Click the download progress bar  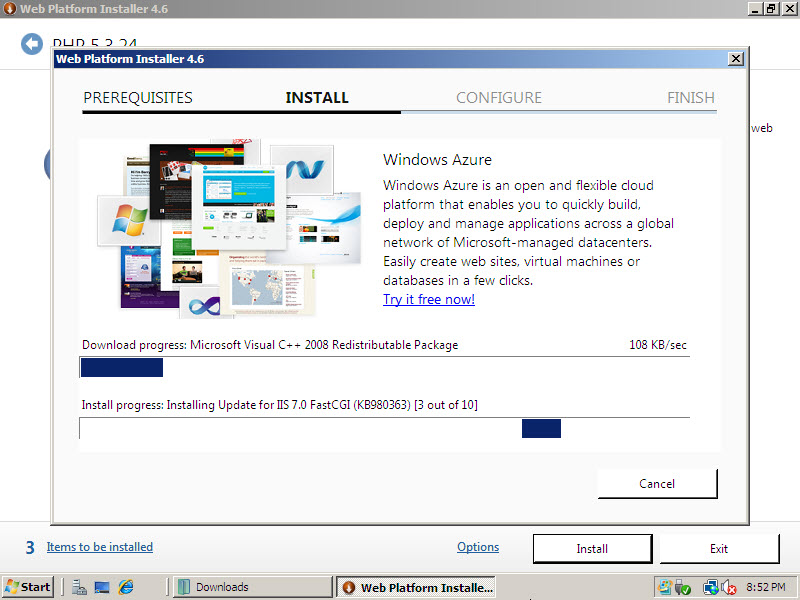385,367
